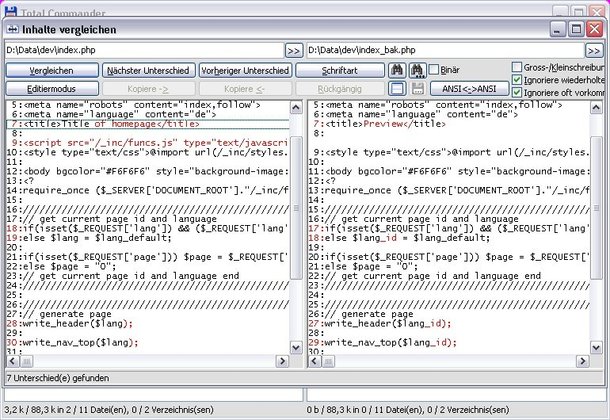The height and width of the screenshot is (420, 610).
Task: Jump to Nächster Unterschied
Action: tap(148, 70)
